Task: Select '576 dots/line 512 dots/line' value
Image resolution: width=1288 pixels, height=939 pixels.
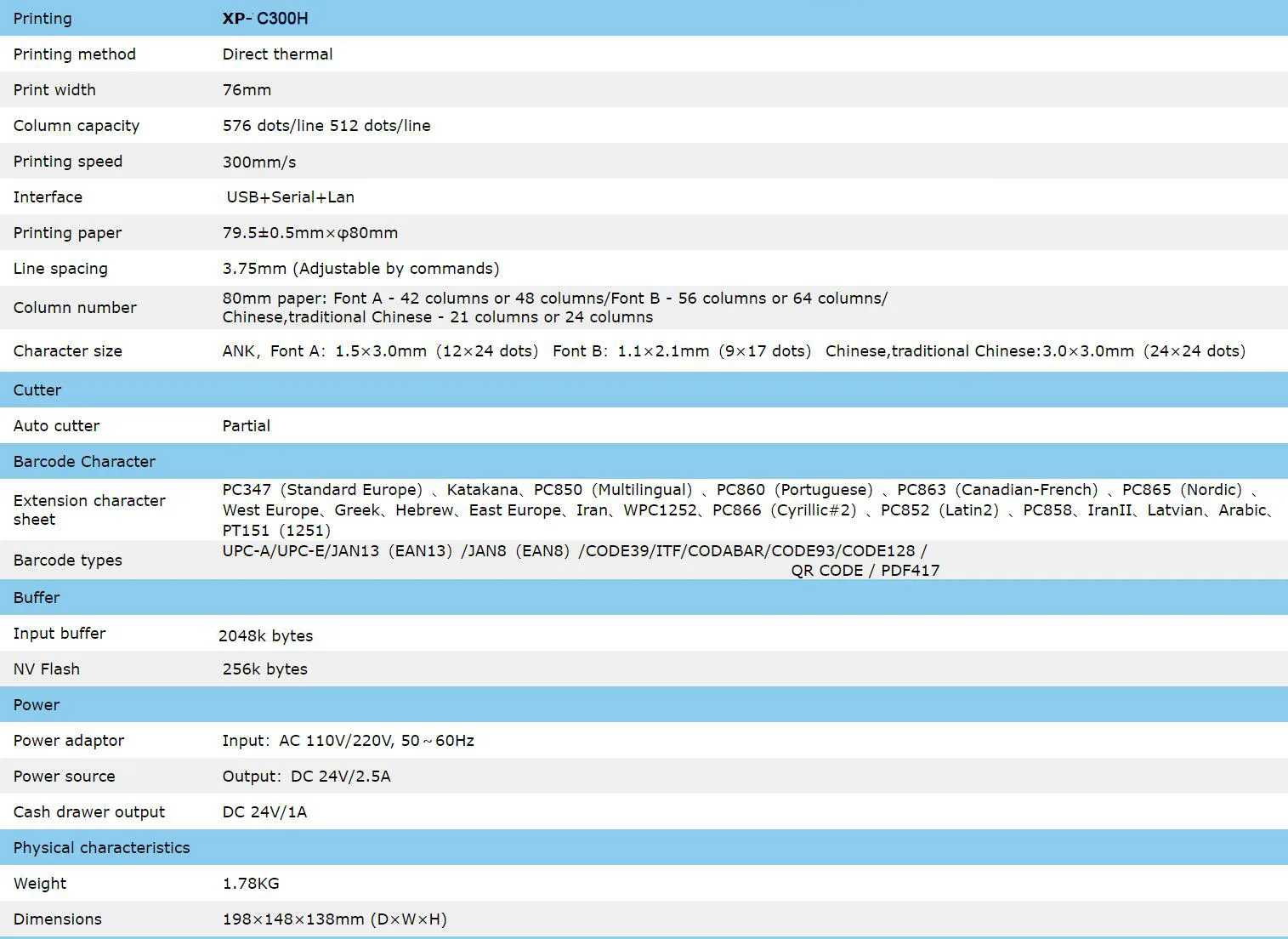Action: [x=326, y=126]
